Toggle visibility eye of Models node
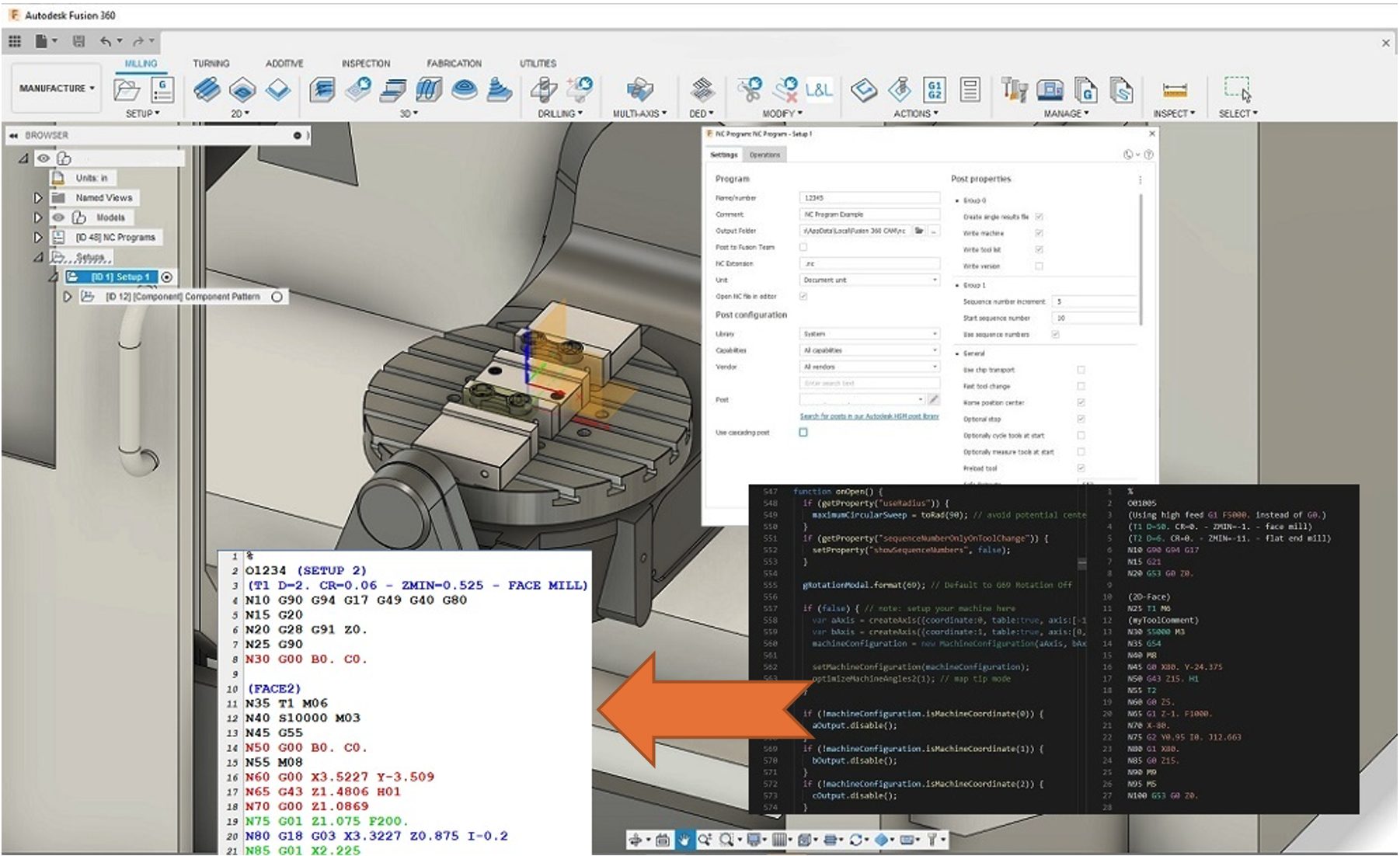 click(x=58, y=217)
